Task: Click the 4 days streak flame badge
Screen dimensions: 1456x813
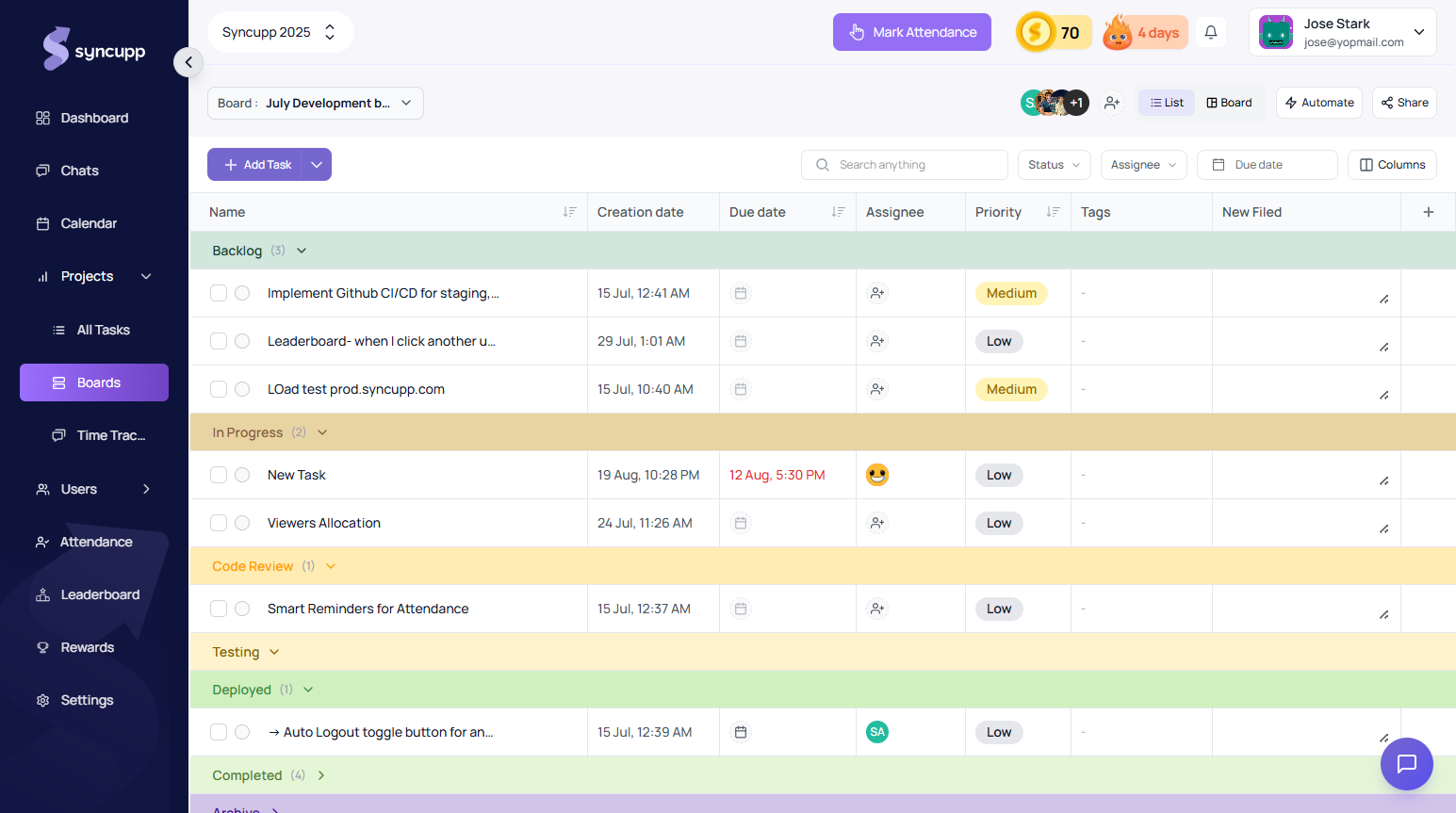Action: pos(1145,32)
